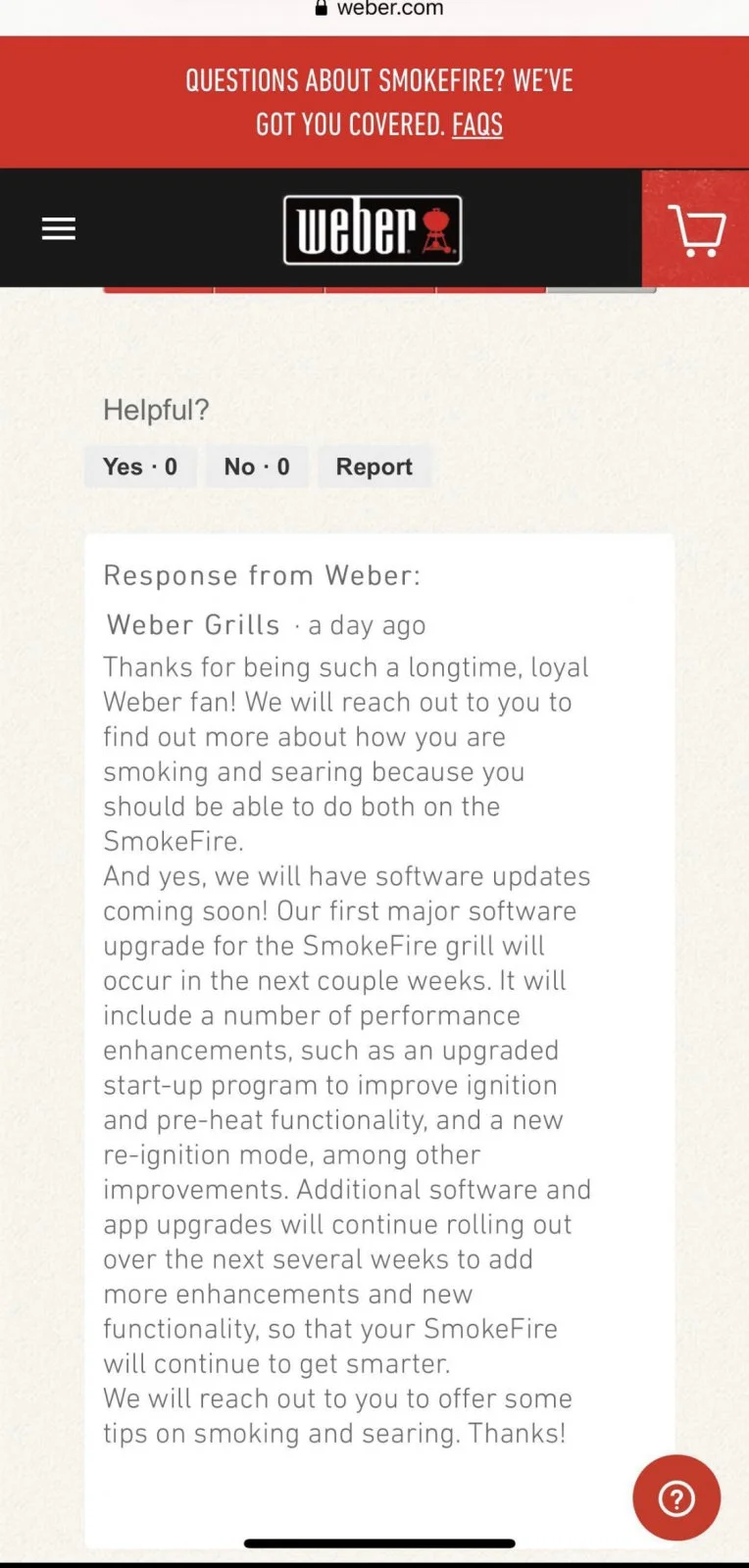
Task: Click the 'Helpful?' label
Action: (156, 410)
